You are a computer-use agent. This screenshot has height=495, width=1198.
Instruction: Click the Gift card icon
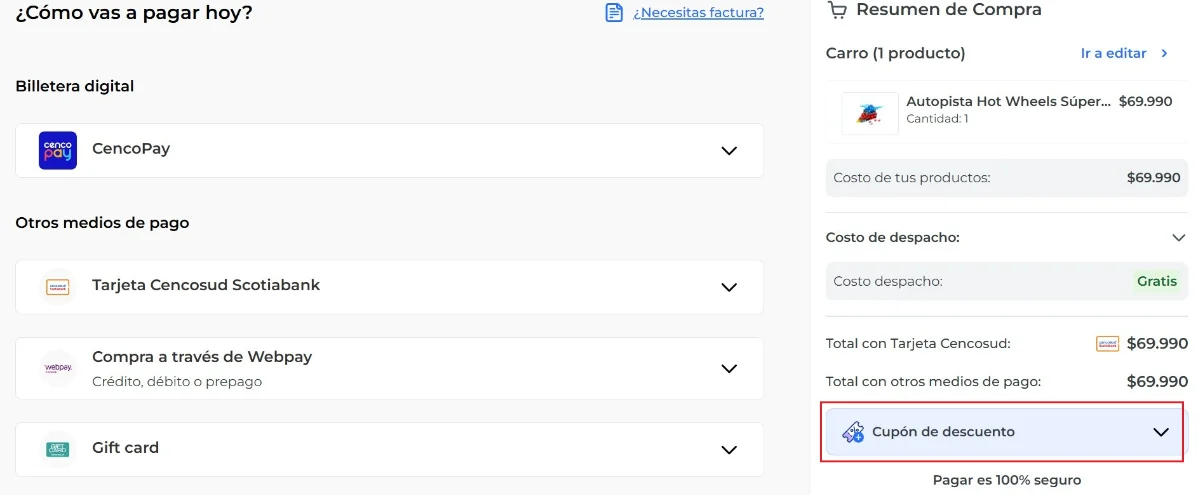(x=58, y=449)
